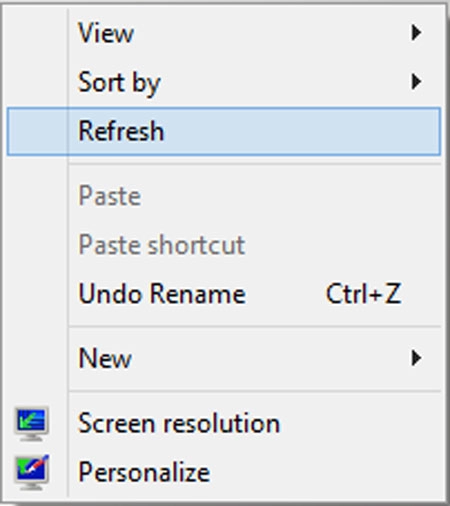Select Undo Rename in the menu
The height and width of the screenshot is (506, 450).
click(x=224, y=294)
